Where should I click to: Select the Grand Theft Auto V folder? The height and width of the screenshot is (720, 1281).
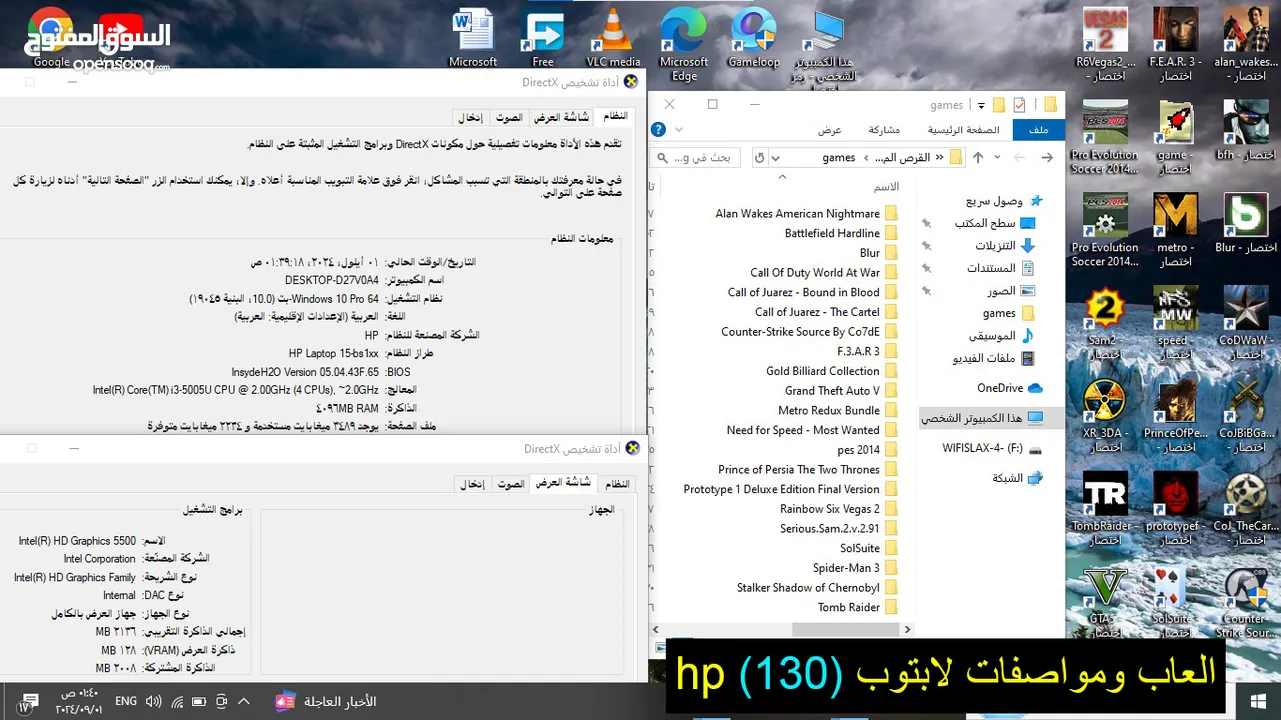tap(840, 391)
